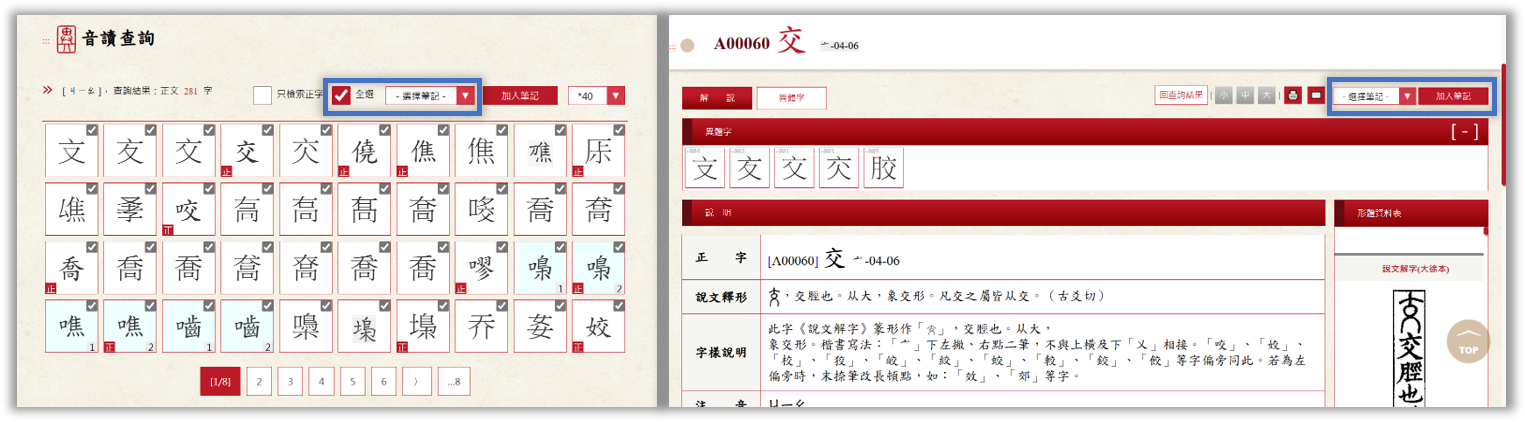
Task: Click the display mode icon beside printer
Action: coord(1315,96)
